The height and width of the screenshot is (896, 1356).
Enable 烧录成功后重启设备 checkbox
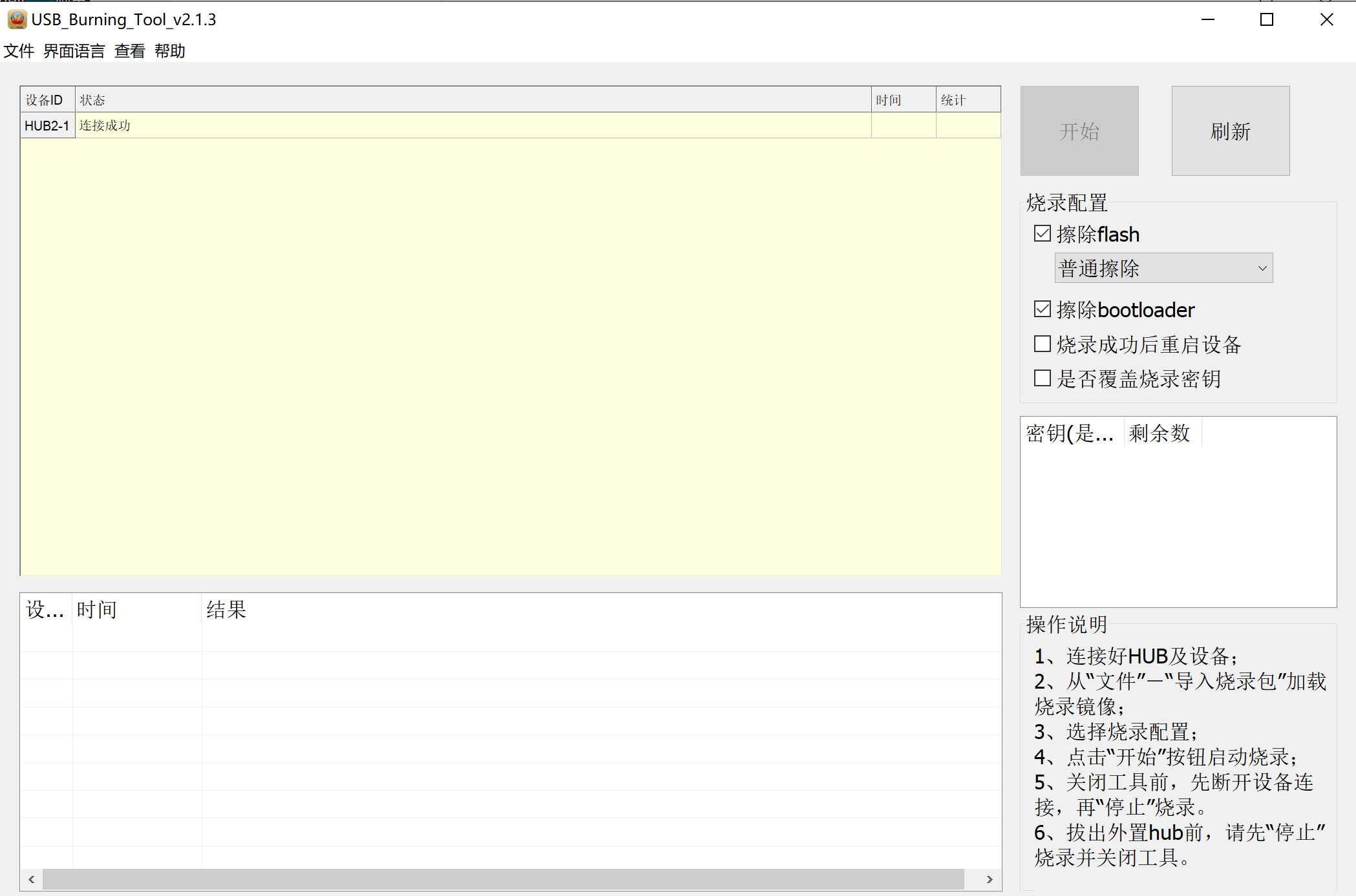pyautogui.click(x=1042, y=344)
